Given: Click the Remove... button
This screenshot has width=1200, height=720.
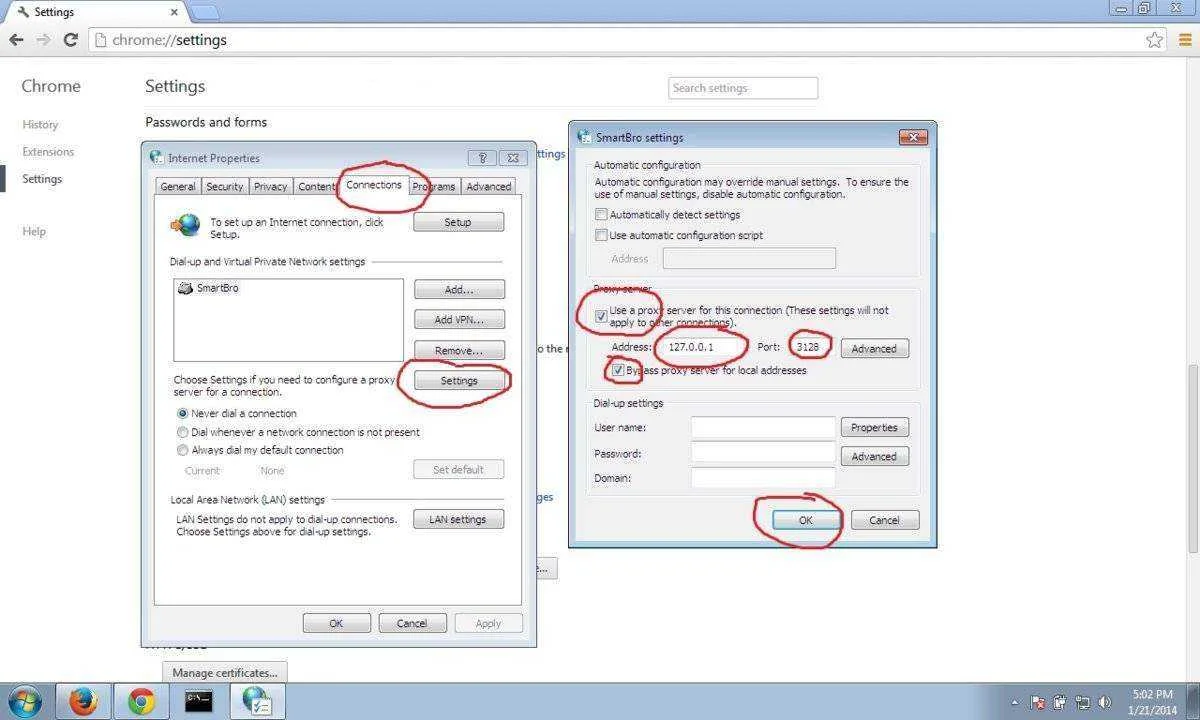Looking at the screenshot, I should 459,351.
